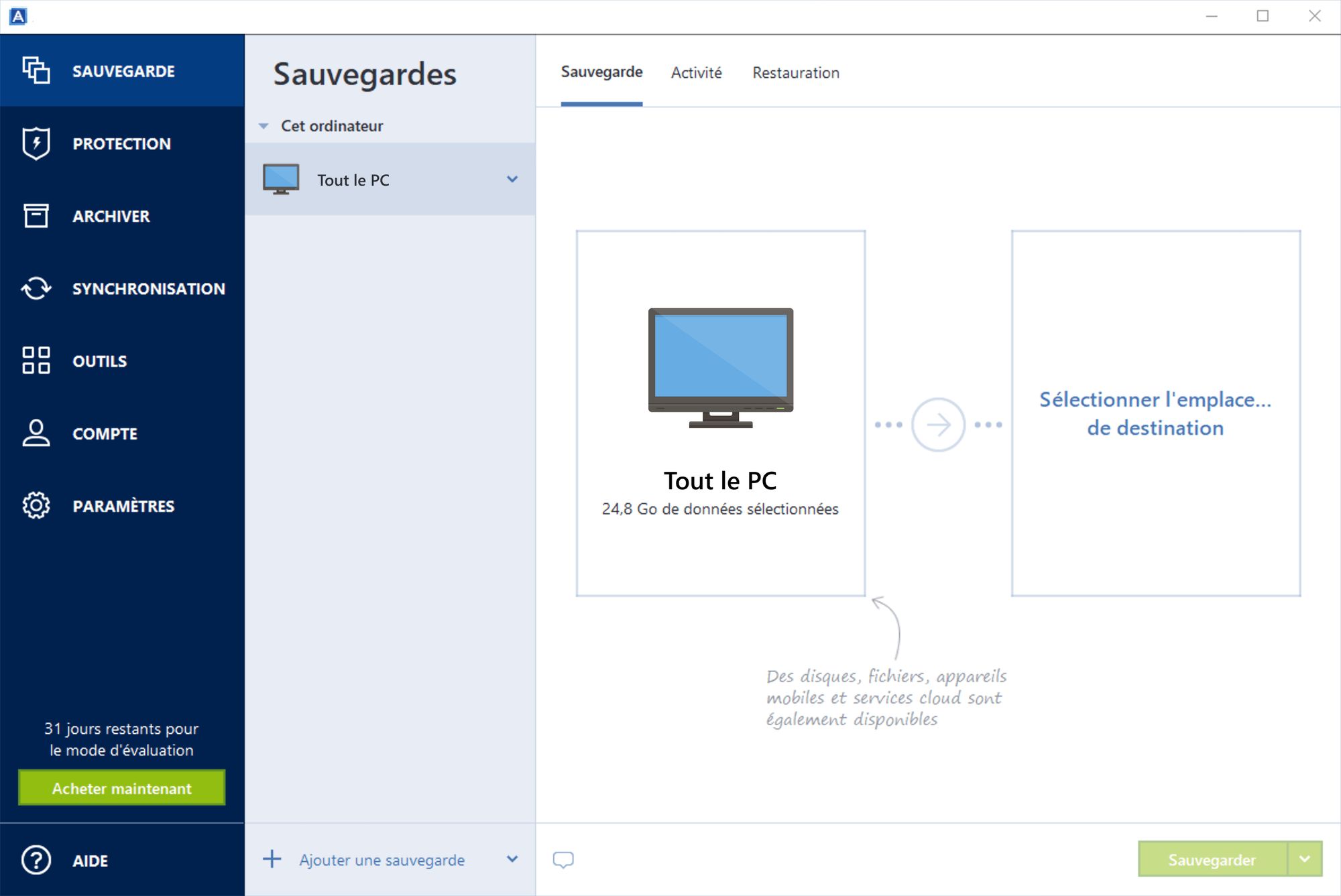Viewport: 1341px width, 896px height.
Task: Switch to the Restauration tab
Action: point(795,72)
